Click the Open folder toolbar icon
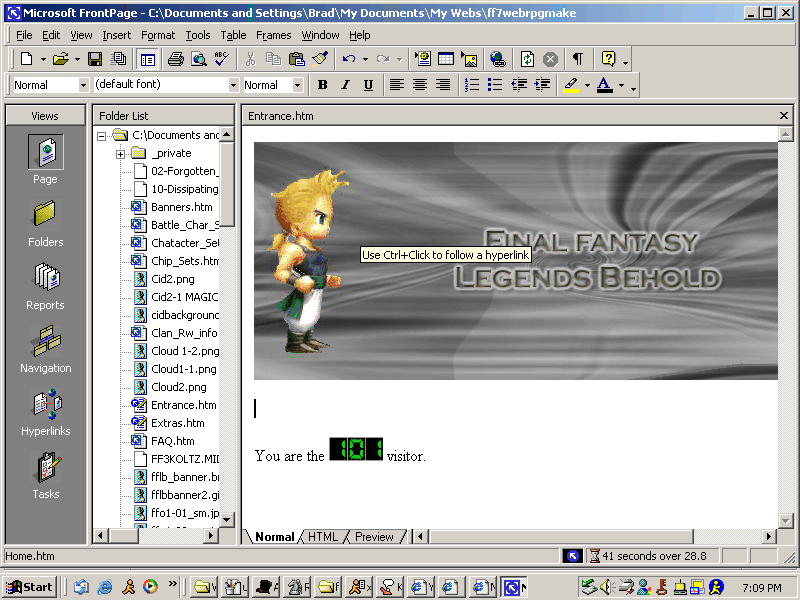The width and height of the screenshot is (800, 600). tap(61, 59)
